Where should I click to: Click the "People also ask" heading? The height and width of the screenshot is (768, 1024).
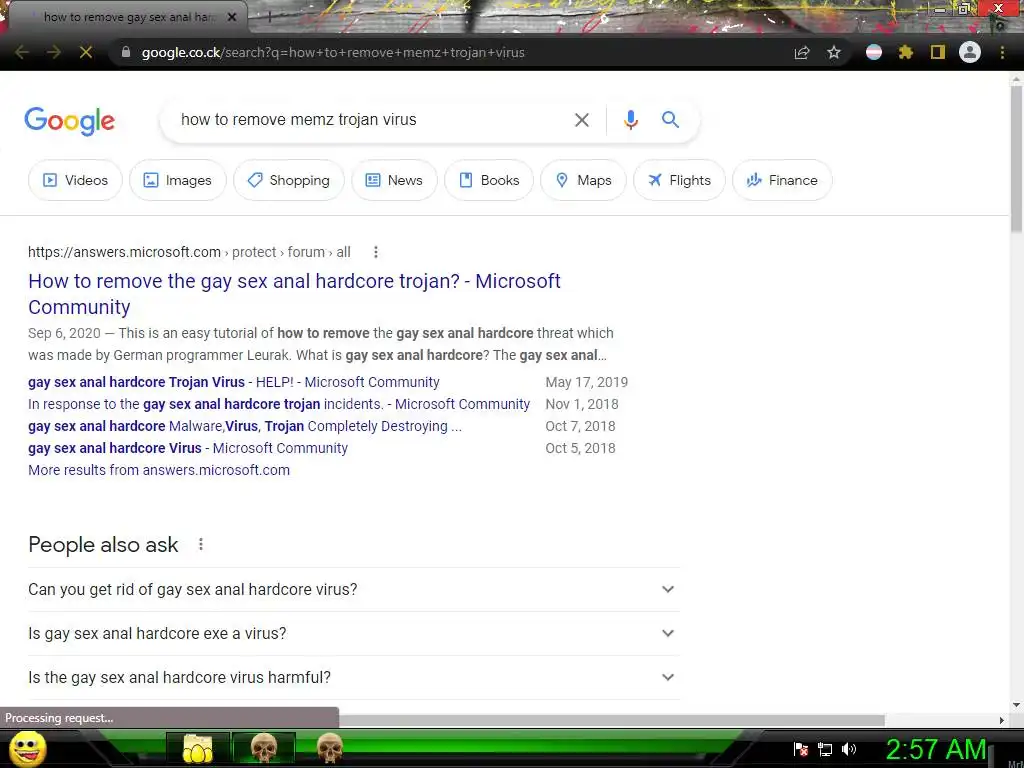pos(103,545)
